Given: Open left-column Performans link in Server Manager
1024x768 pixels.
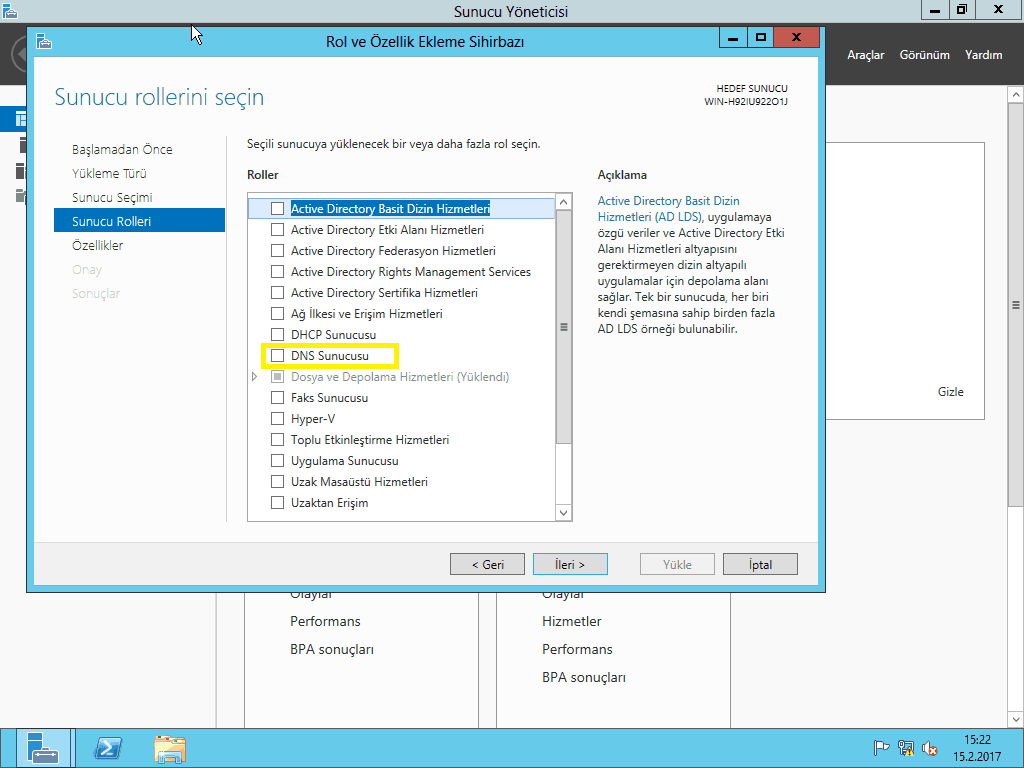Looking at the screenshot, I should click(325, 621).
